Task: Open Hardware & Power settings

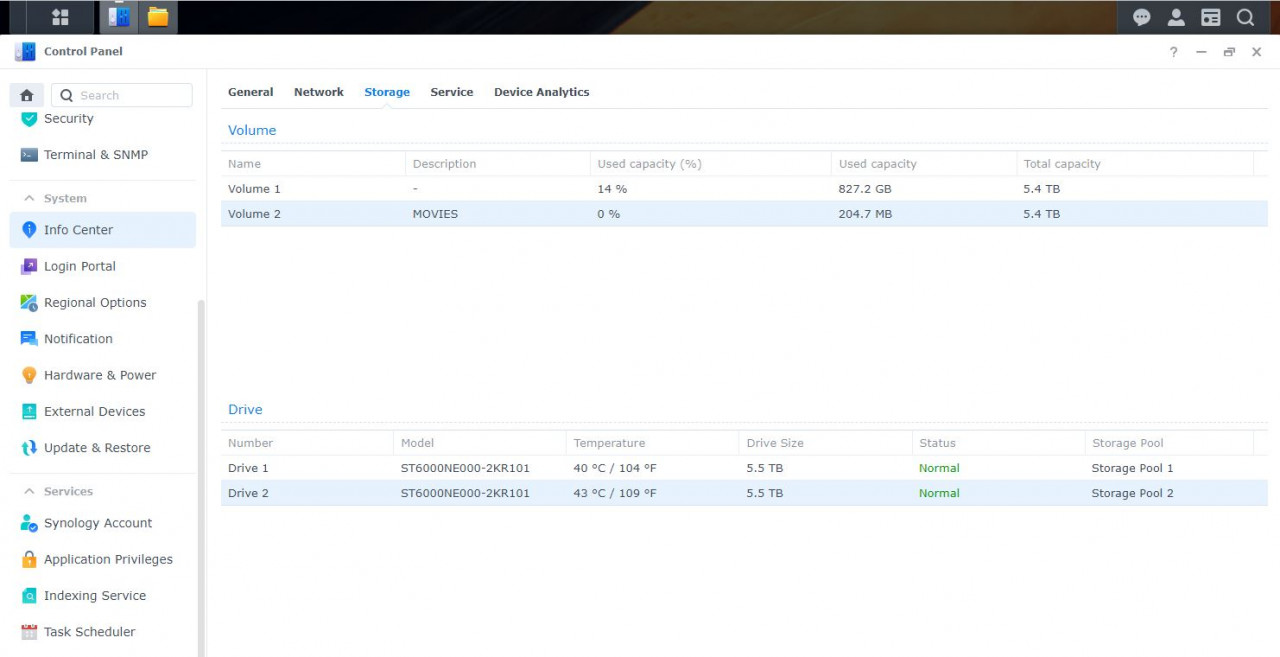Action: [100, 375]
